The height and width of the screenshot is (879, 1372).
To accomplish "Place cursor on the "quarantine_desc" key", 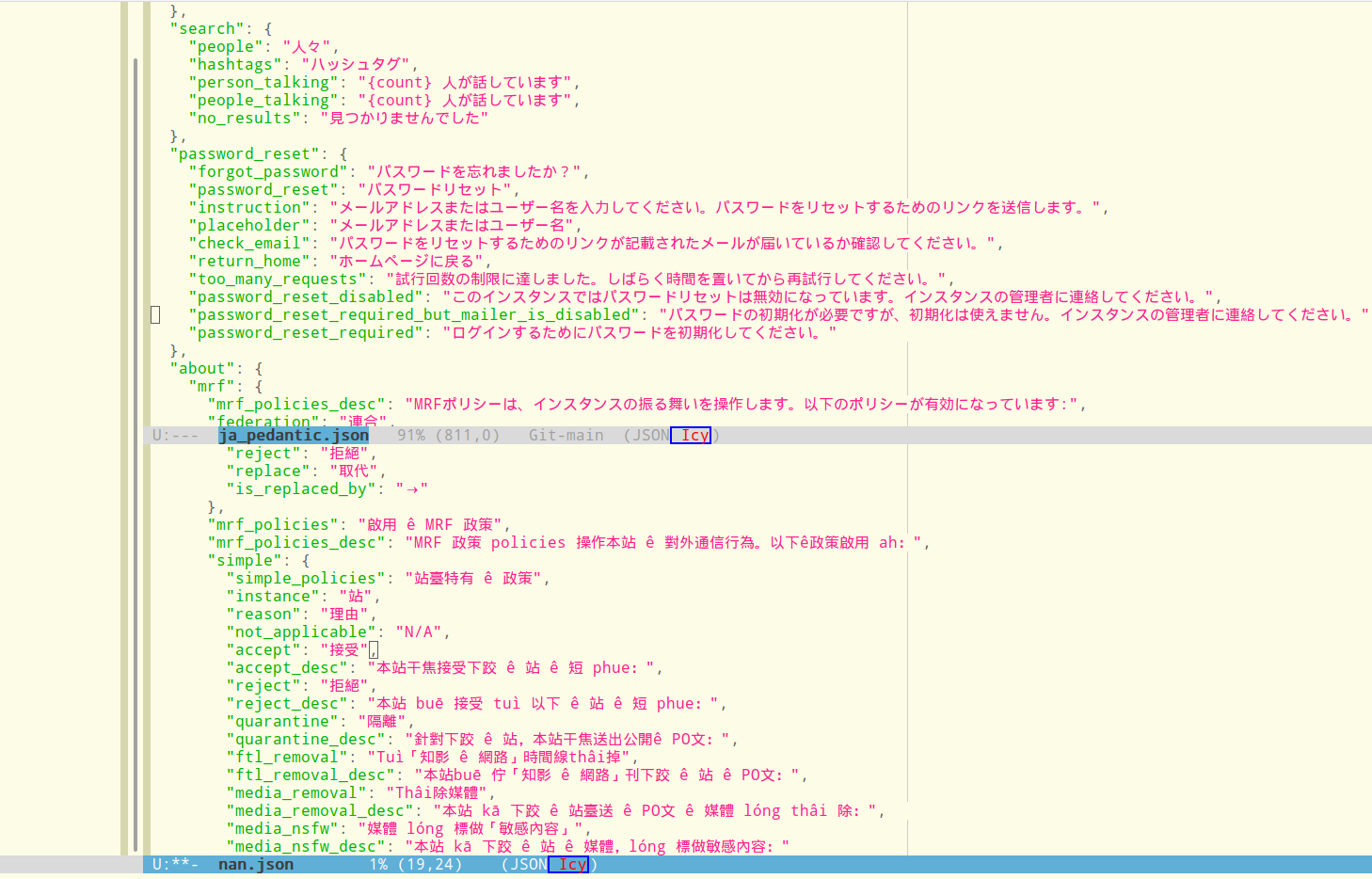I will [306, 739].
